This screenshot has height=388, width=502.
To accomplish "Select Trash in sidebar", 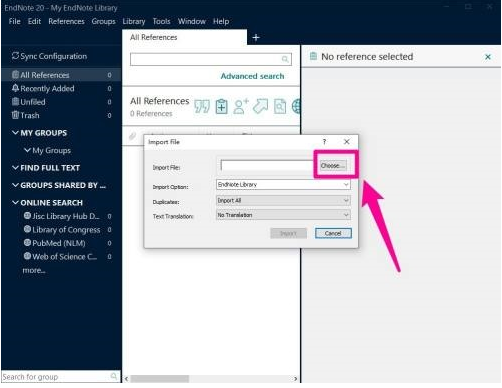I will pyautogui.click(x=61, y=115).
